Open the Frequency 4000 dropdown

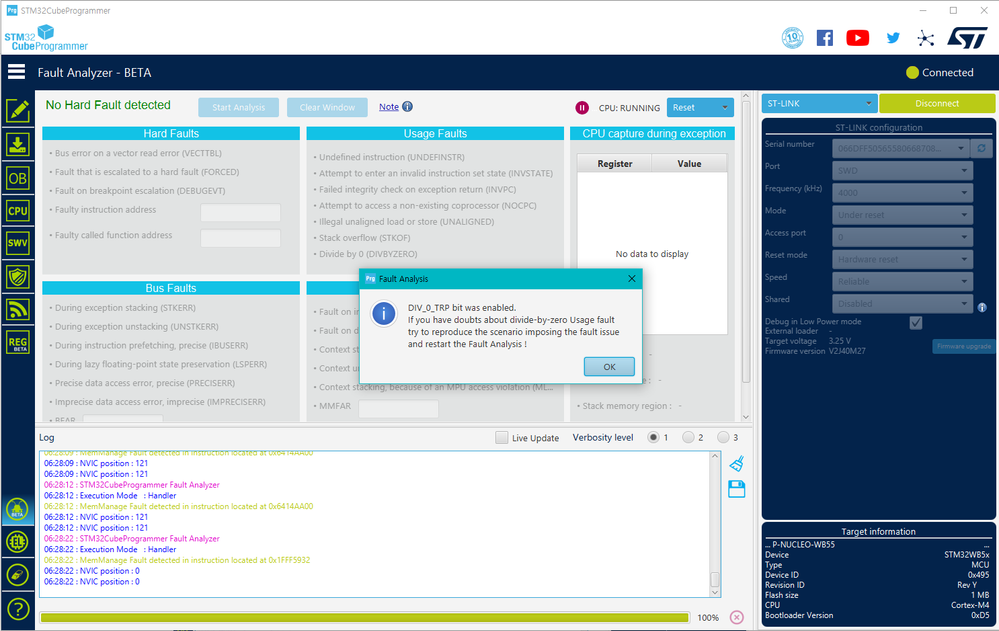[x=902, y=192]
